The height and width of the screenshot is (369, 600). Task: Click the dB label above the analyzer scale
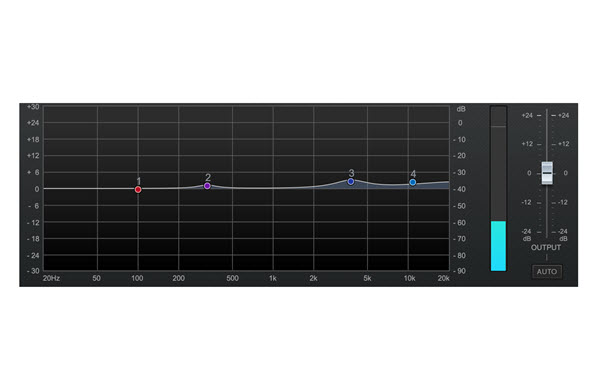pyautogui.click(x=461, y=109)
